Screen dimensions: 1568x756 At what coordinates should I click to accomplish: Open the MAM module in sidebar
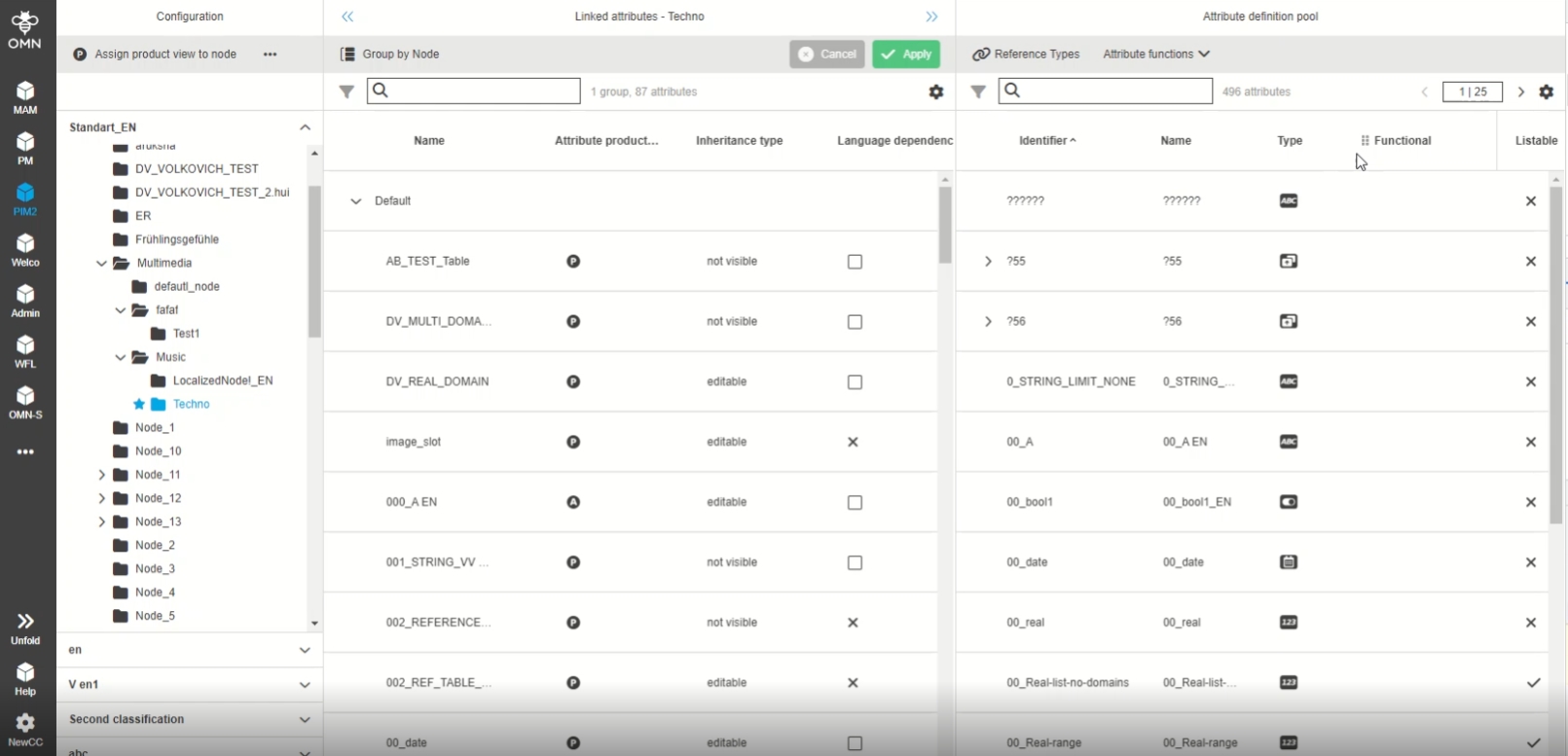coord(25,96)
